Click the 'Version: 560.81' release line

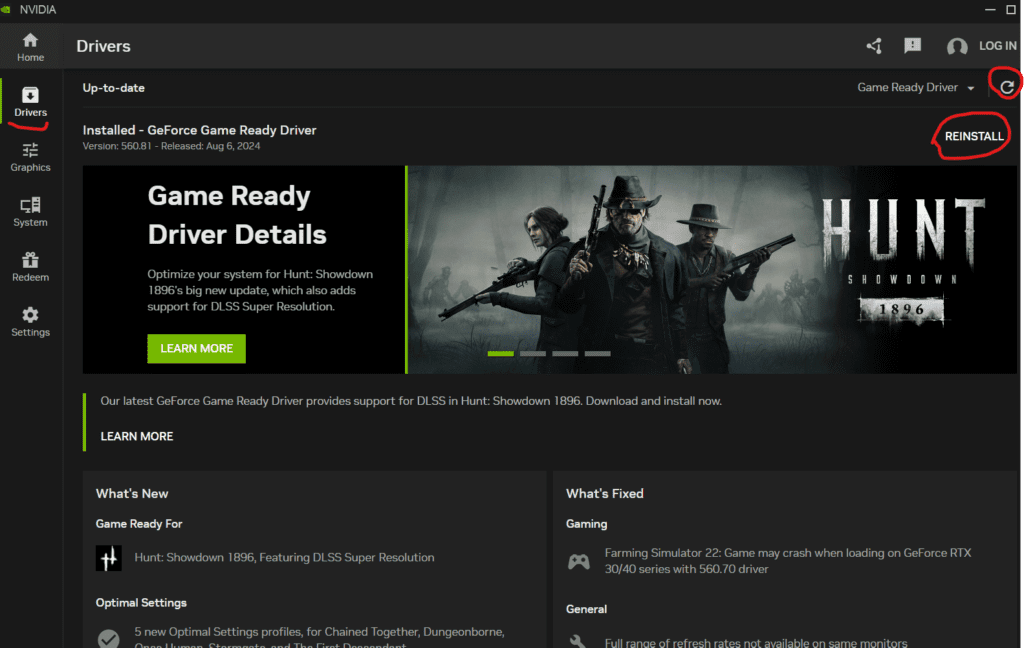coord(171,146)
